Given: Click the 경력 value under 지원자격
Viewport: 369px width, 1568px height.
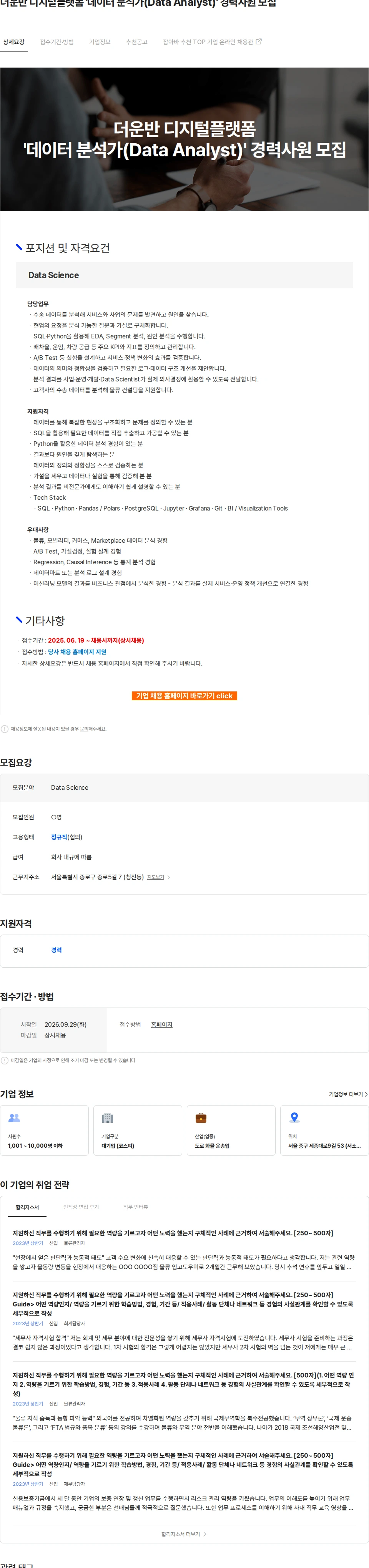Looking at the screenshot, I should pyautogui.click(x=56, y=950).
